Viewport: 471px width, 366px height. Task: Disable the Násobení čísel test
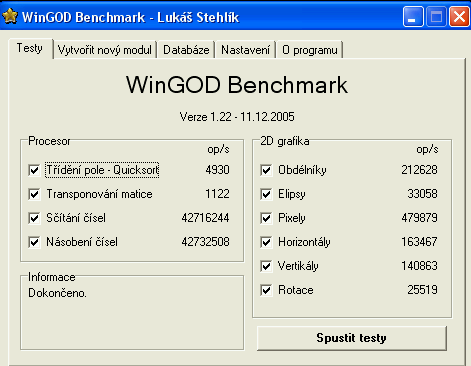click(34, 242)
